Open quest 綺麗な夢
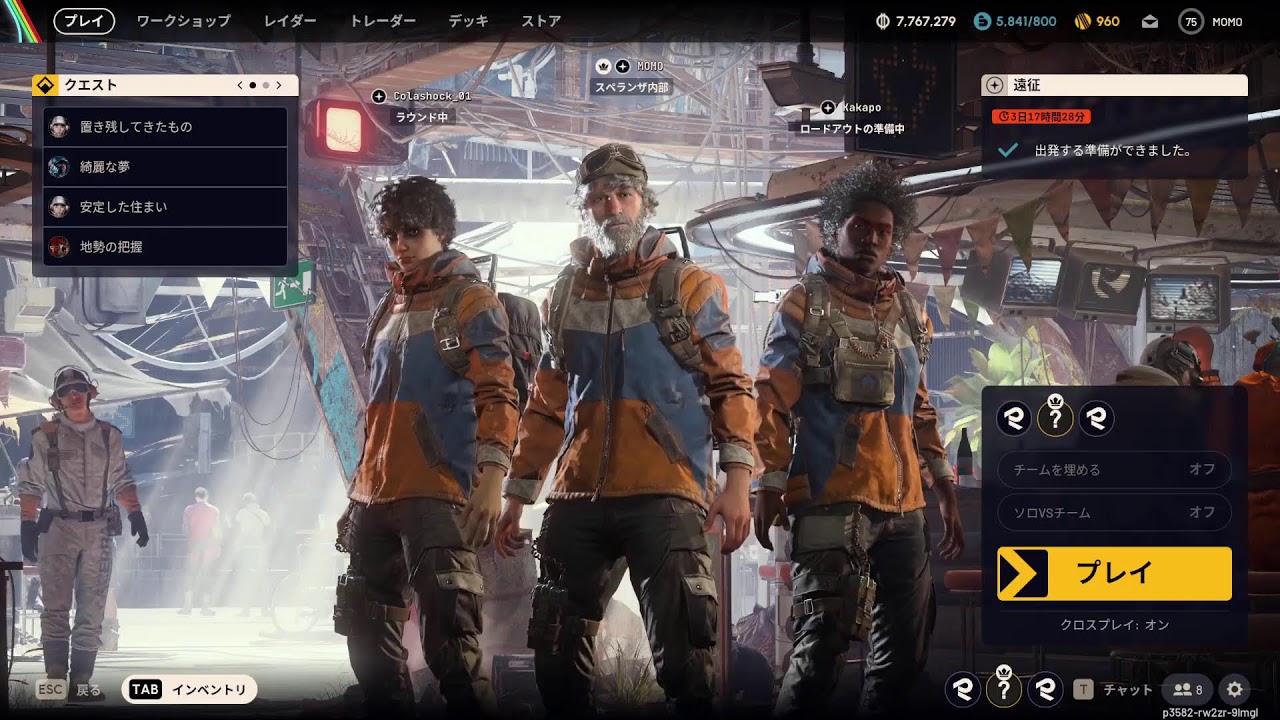1280x720 pixels. [166, 167]
